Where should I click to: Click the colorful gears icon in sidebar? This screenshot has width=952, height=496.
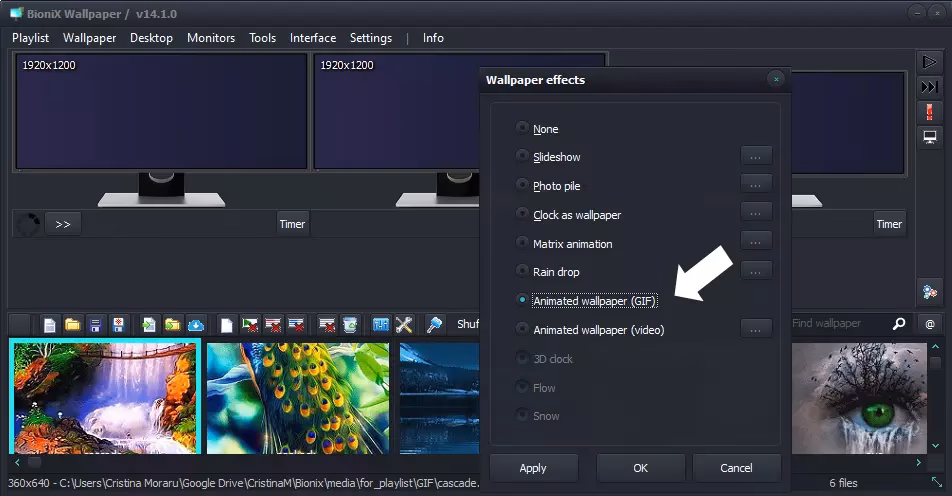930,292
